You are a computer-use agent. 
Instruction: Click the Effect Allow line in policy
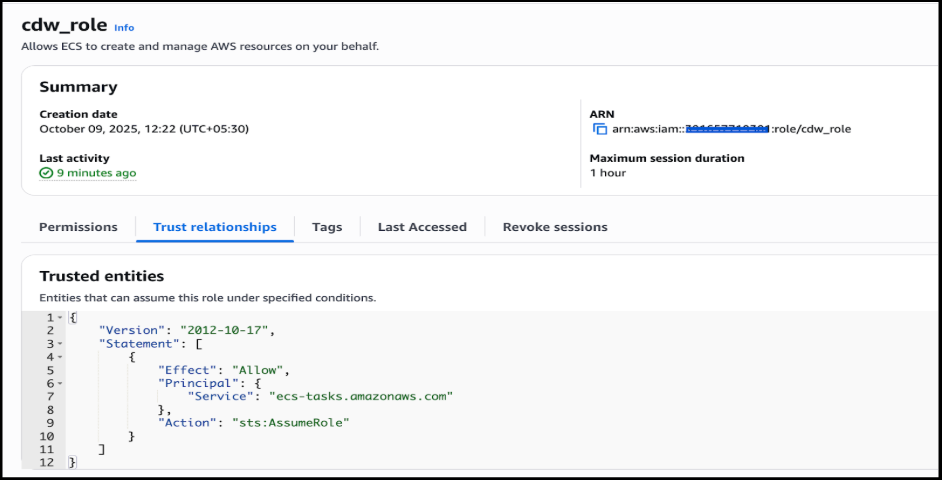click(223, 370)
